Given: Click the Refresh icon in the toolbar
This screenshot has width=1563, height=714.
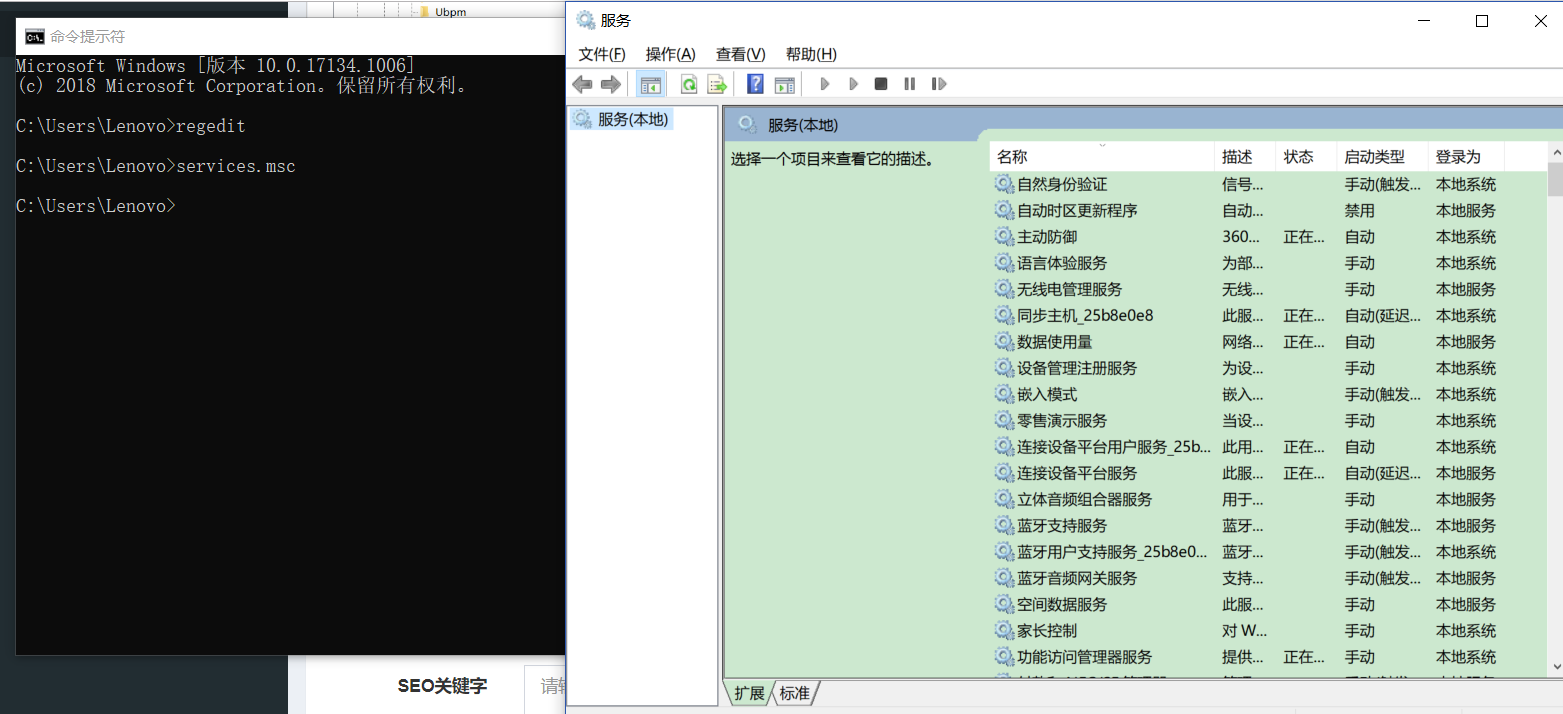Looking at the screenshot, I should coord(689,84).
